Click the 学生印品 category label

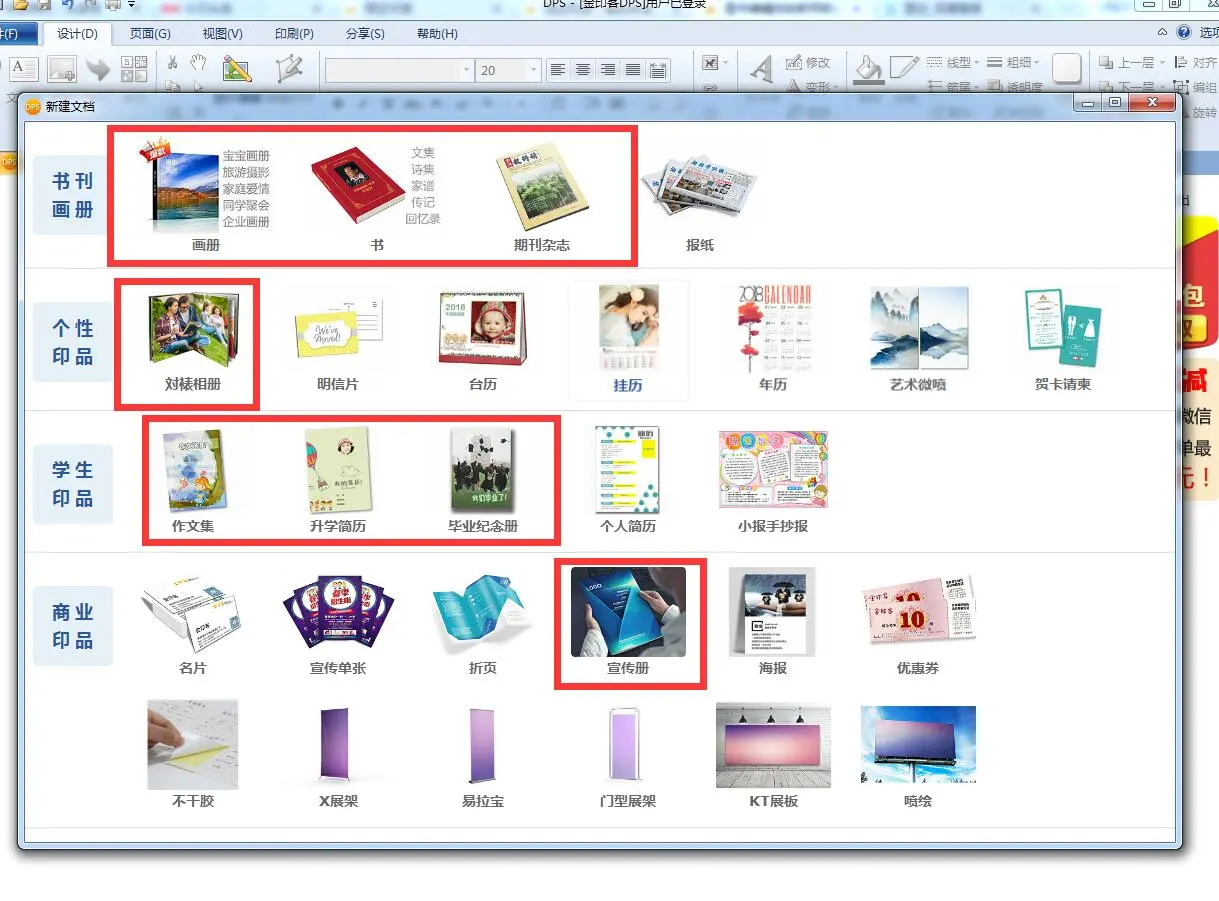pyautogui.click(x=72, y=484)
